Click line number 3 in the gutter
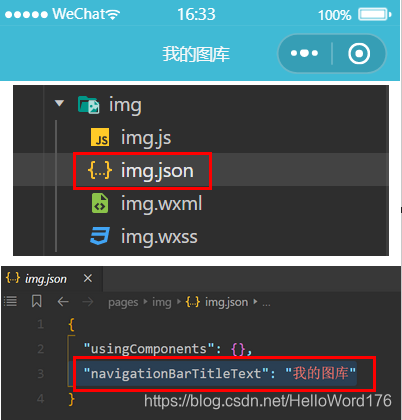The width and height of the screenshot is (402, 420). [40, 374]
